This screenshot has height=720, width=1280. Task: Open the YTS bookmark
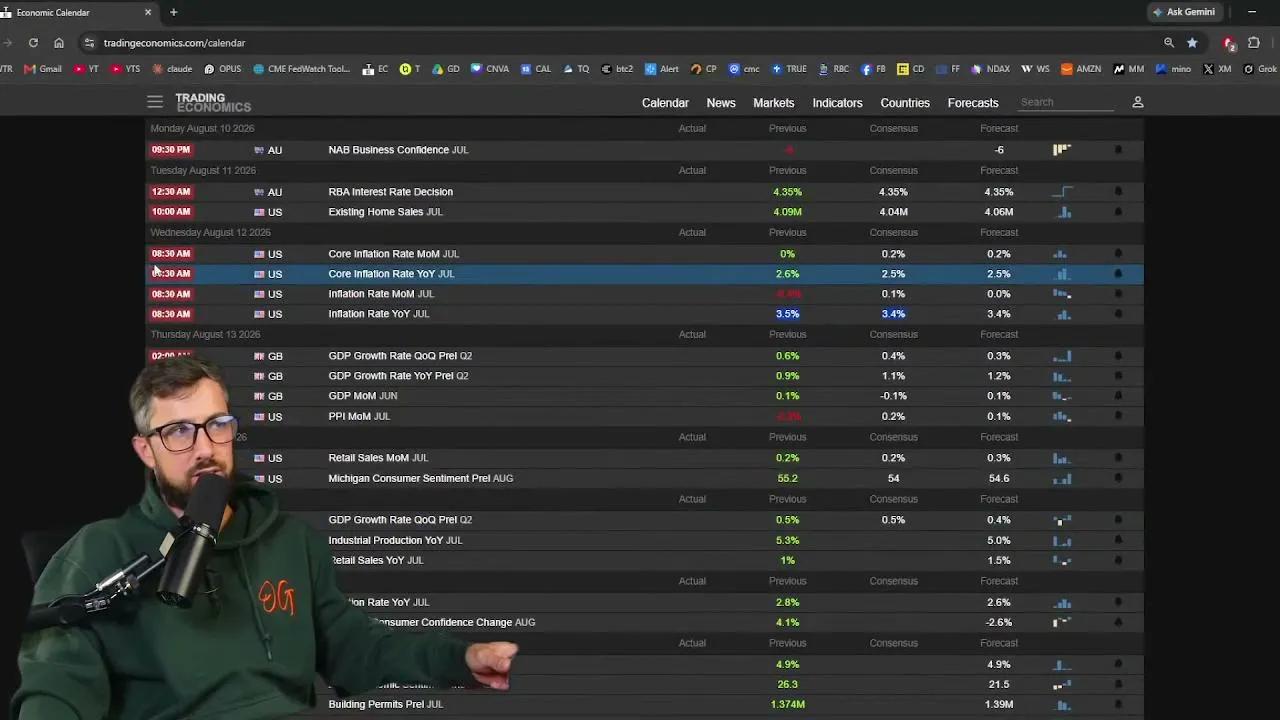pos(126,69)
